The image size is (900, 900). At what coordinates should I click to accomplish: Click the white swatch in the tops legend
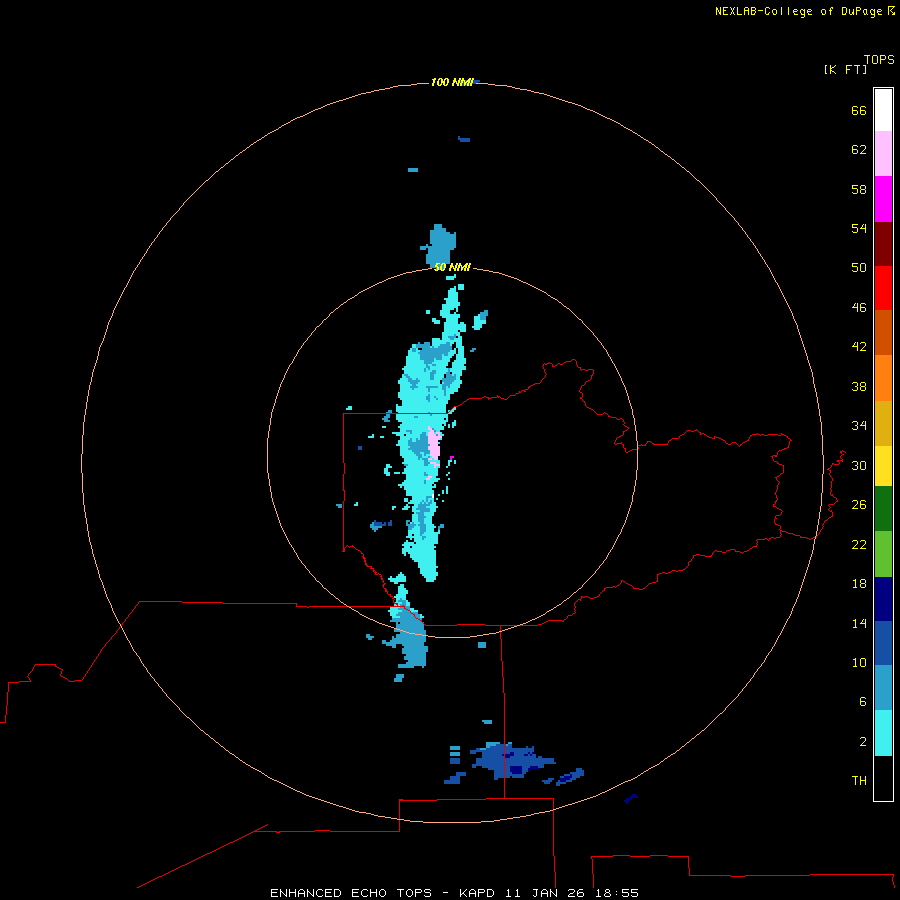pyautogui.click(x=883, y=110)
